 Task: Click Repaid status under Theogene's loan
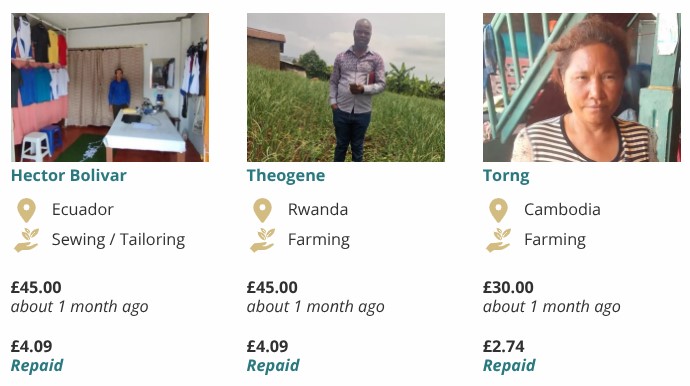pos(273,365)
